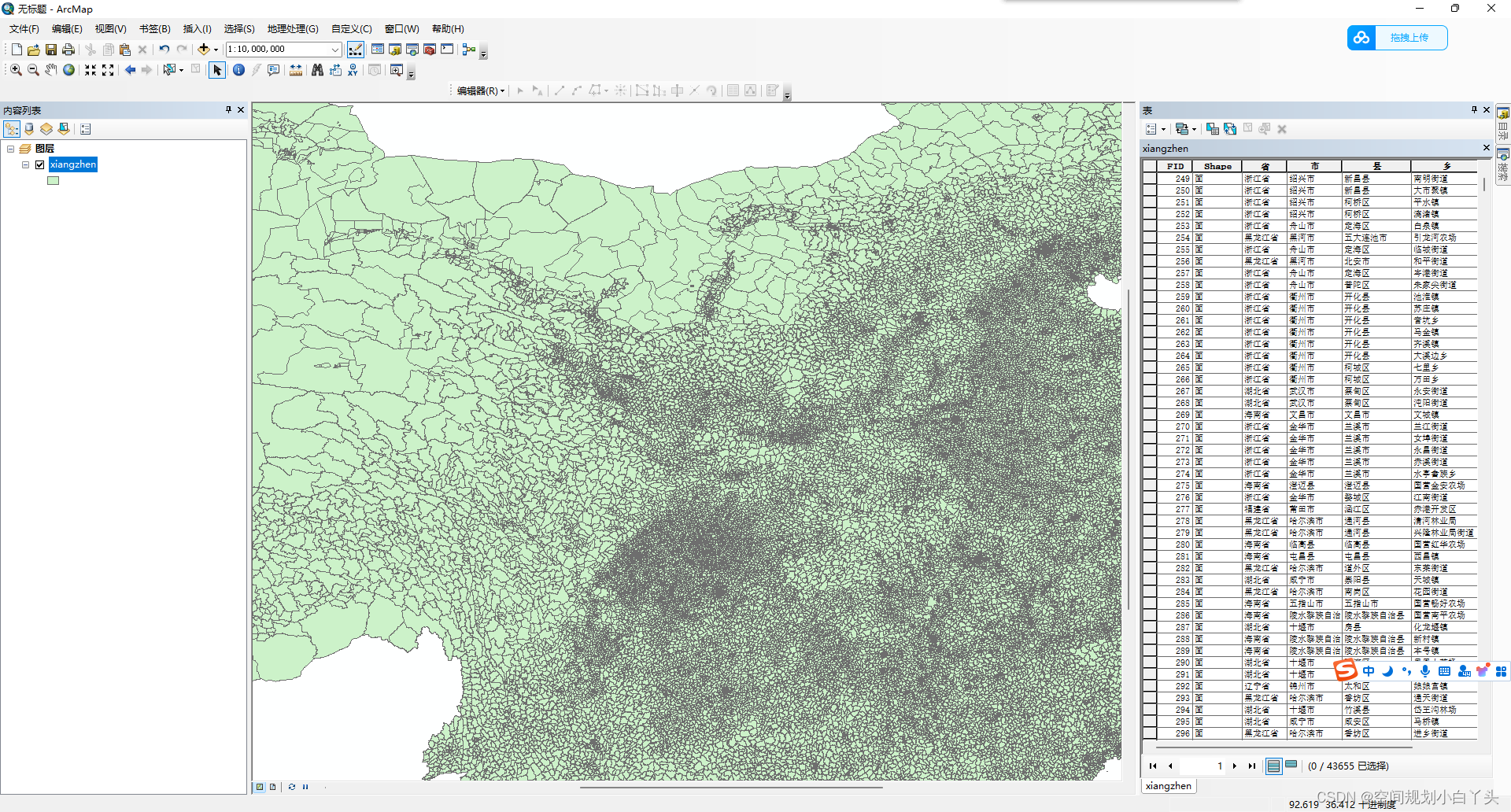Screen dimensions: 1511x812
Task: Pin the 内容列表 panel
Action: pos(228,110)
